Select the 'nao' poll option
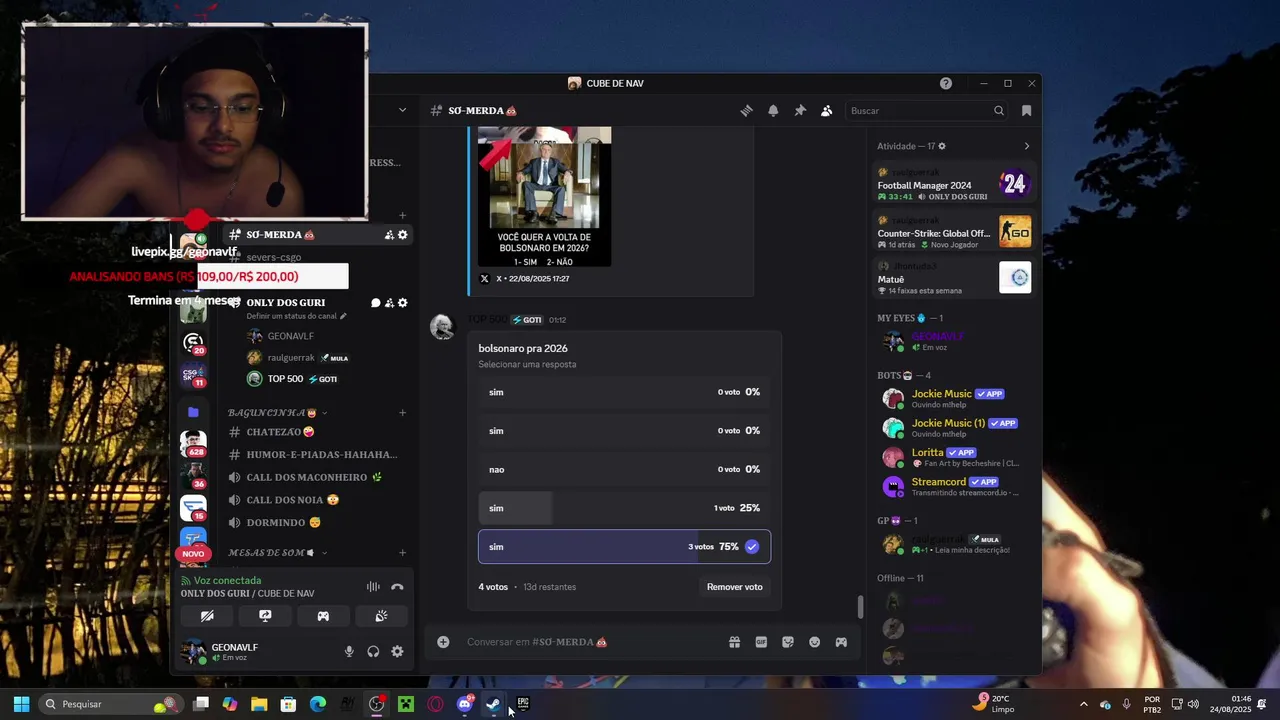Viewport: 1280px width, 720px height. pos(625,469)
